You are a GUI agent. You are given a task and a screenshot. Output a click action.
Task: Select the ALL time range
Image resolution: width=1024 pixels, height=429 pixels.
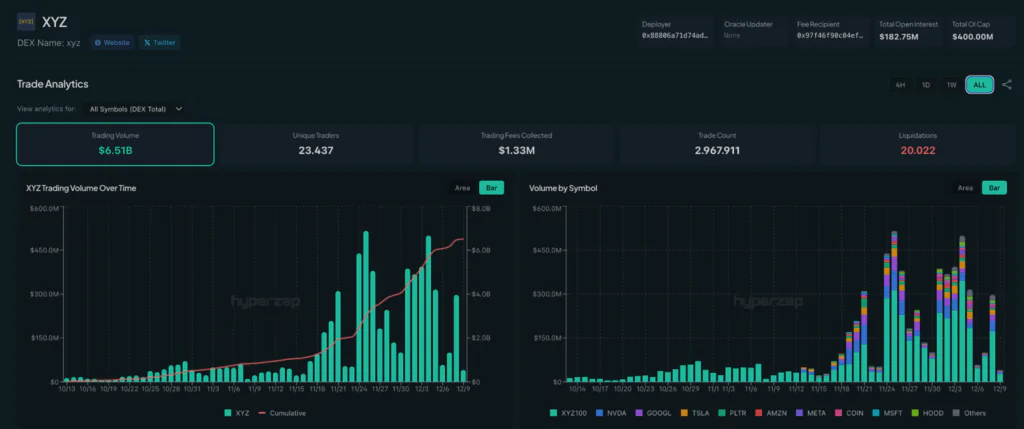pyautogui.click(x=979, y=85)
